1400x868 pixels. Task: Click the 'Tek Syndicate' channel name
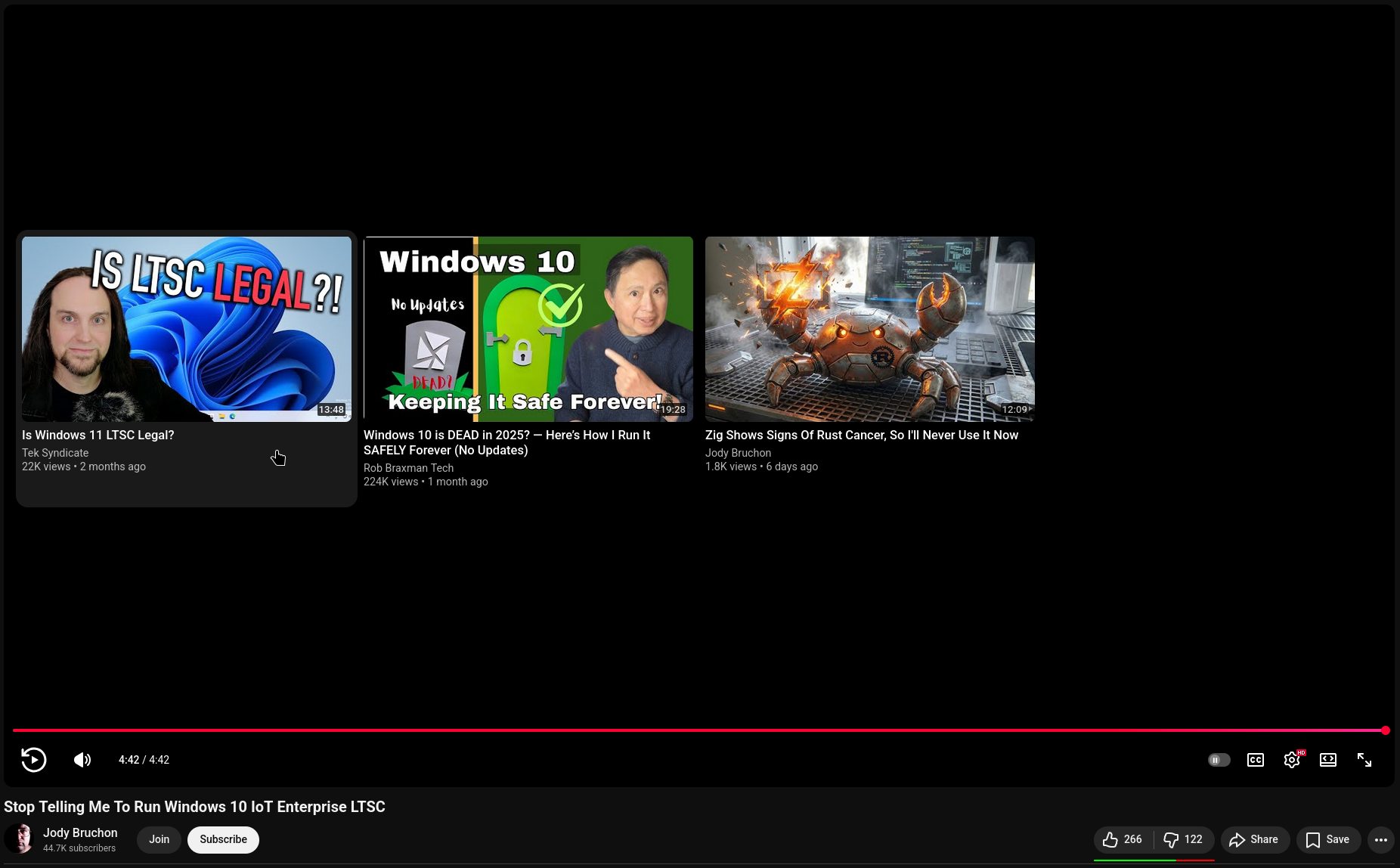(x=55, y=453)
